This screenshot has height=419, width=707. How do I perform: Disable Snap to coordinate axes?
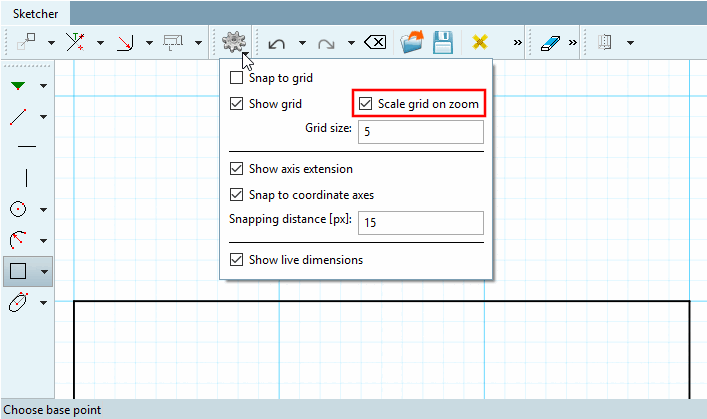[x=236, y=195]
